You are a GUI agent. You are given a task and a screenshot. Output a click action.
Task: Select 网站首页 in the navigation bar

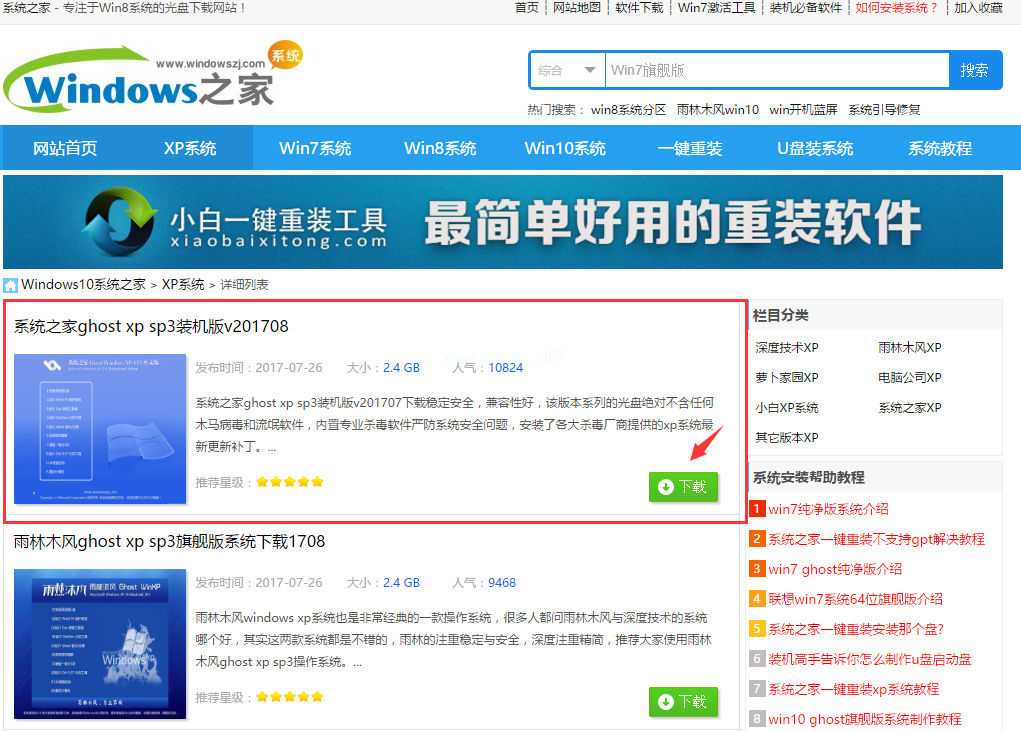[x=64, y=147]
